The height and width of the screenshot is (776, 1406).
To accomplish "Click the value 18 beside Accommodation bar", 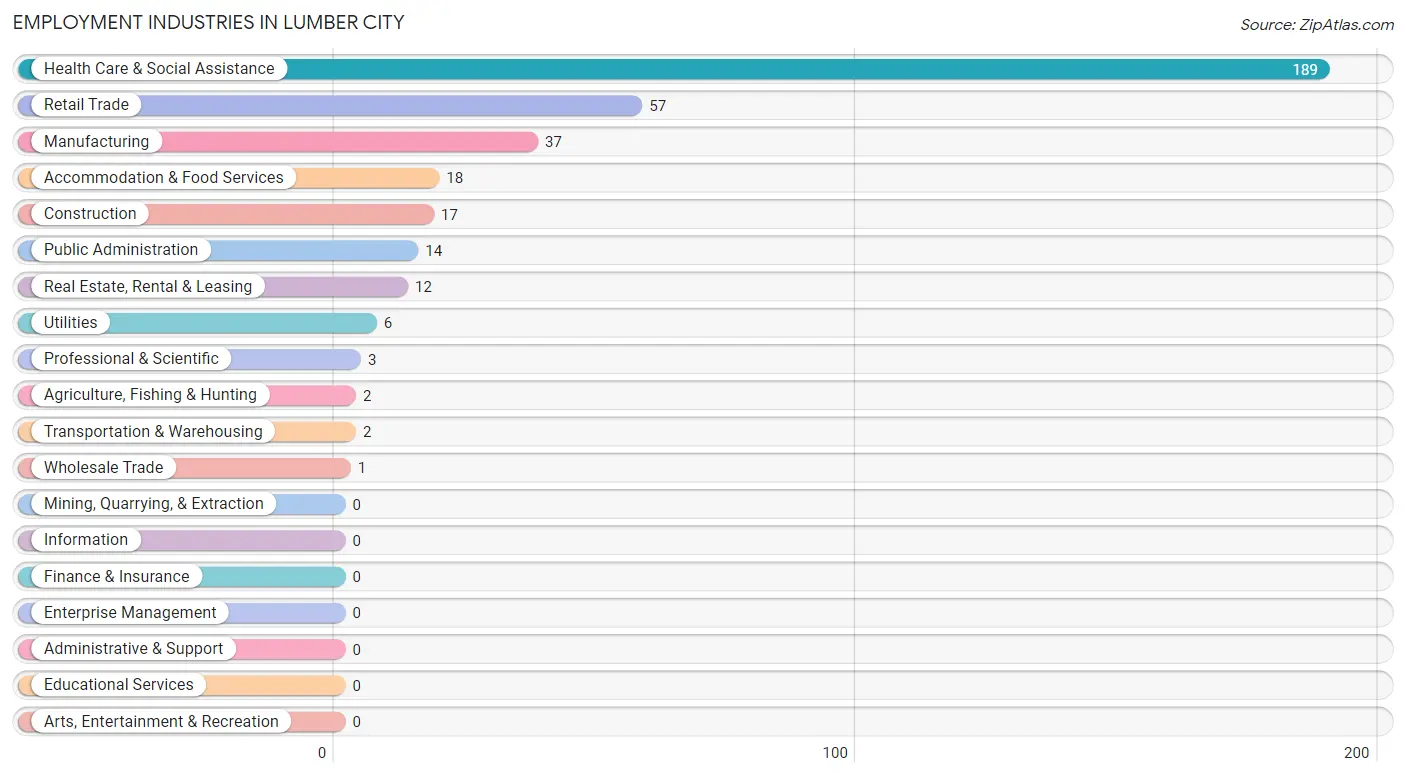I will [455, 178].
